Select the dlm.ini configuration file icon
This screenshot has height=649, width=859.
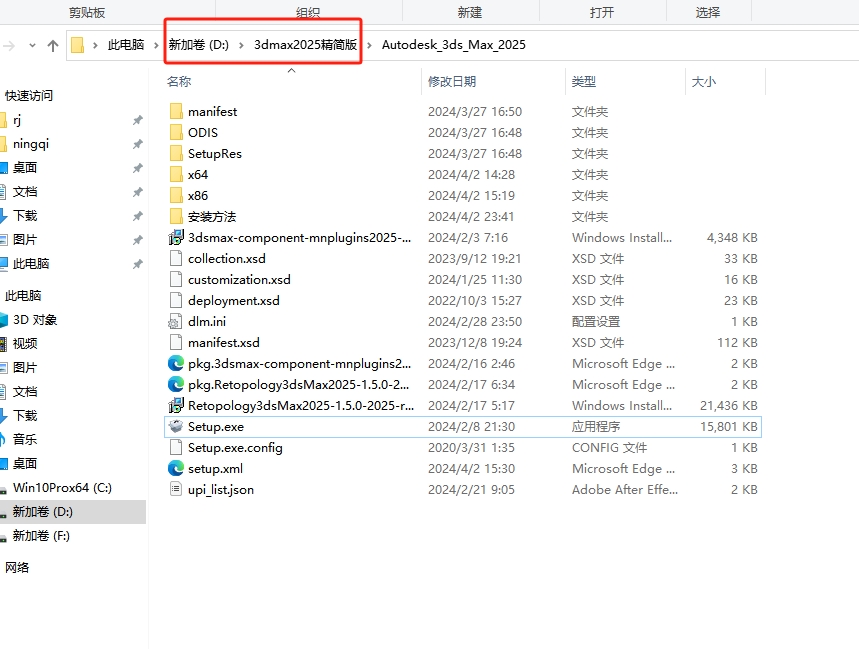[176, 322]
